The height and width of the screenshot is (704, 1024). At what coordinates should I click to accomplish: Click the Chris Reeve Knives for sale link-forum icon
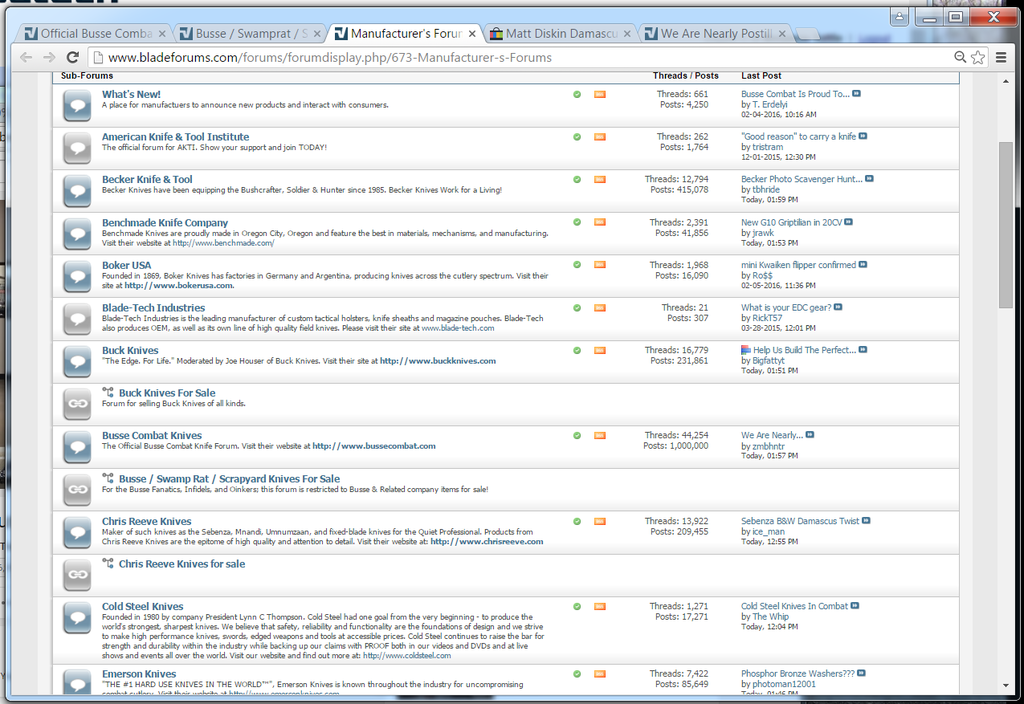click(x=77, y=575)
